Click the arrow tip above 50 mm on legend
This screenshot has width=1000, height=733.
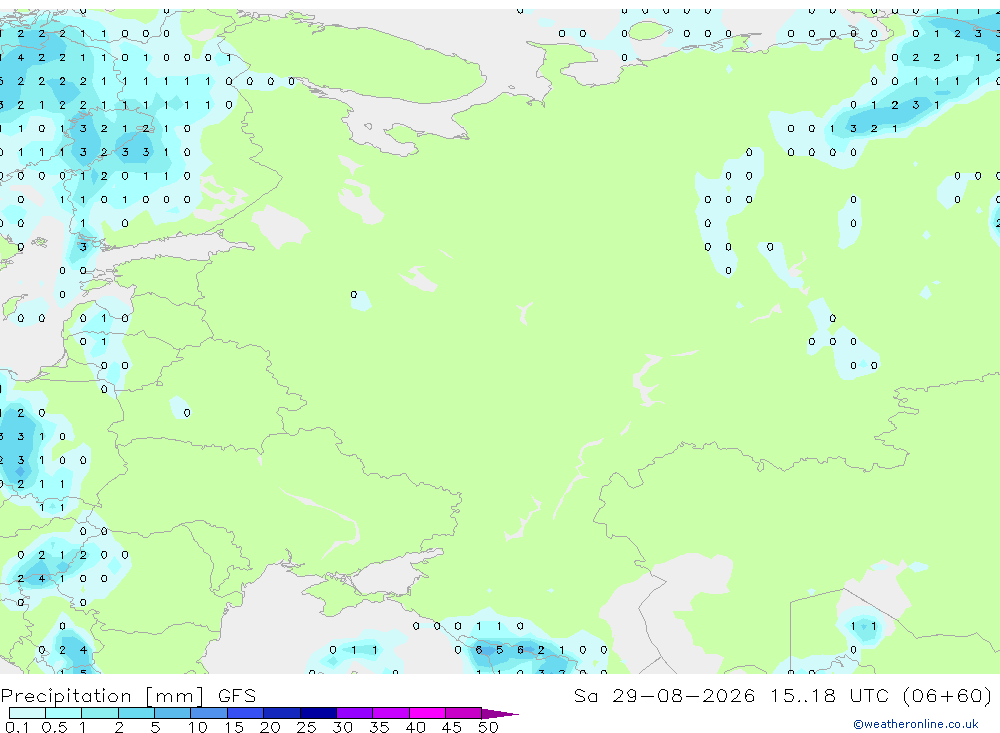pyautogui.click(x=500, y=714)
